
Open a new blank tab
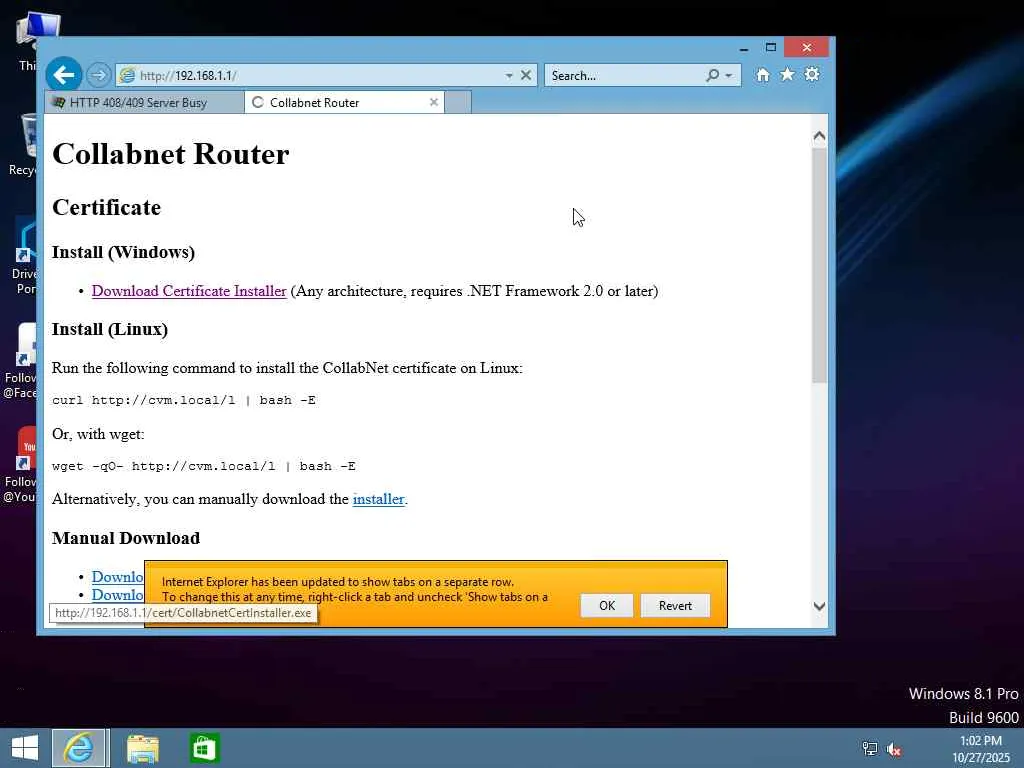coord(458,103)
